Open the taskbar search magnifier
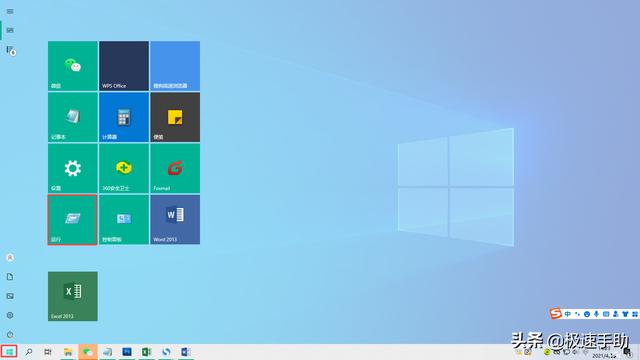 [29, 352]
